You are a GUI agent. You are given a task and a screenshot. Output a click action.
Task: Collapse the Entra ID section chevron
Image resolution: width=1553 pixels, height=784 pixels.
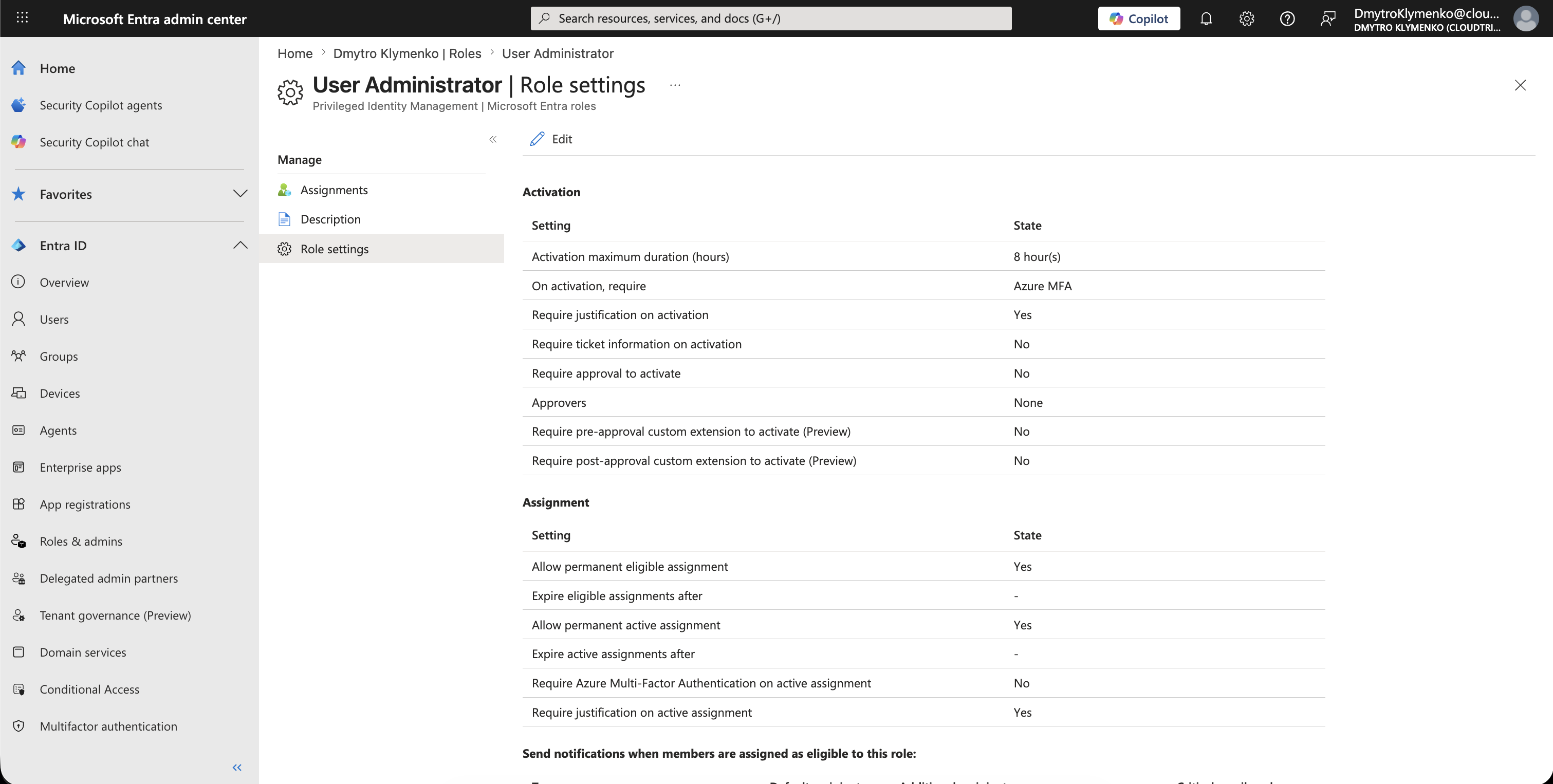(x=240, y=245)
